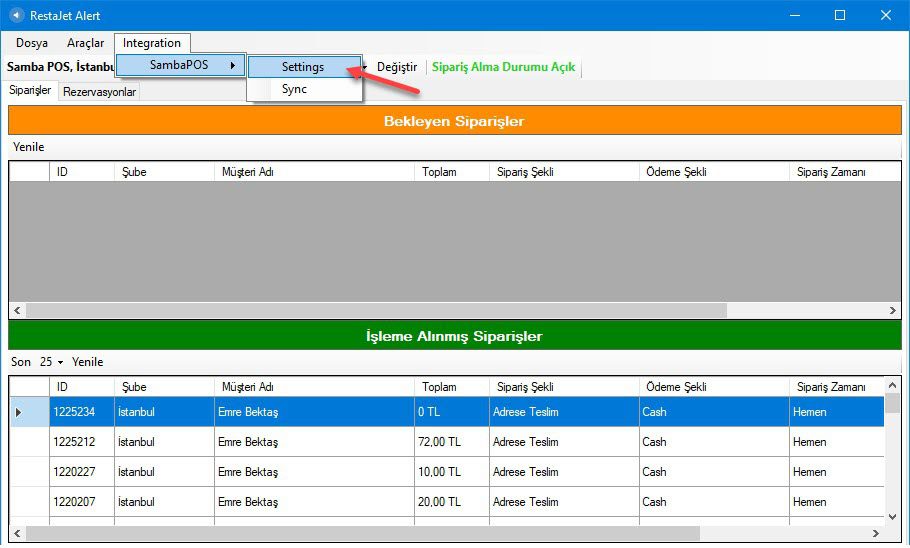This screenshot has height=548, width=910.
Task: Click the row selector arrow for order 1225234
Action: (x=19, y=412)
